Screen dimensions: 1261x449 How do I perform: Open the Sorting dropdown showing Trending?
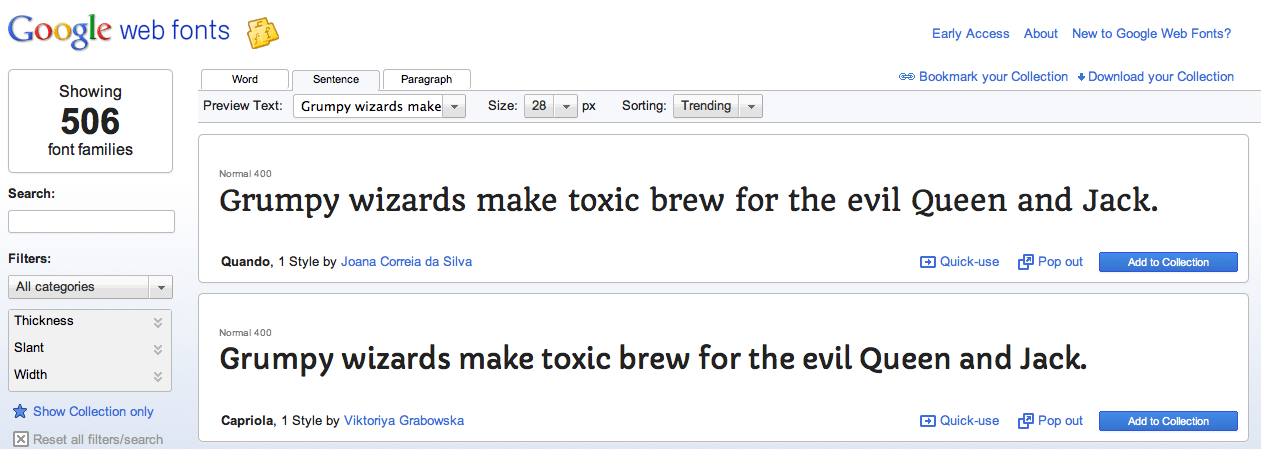tap(718, 106)
